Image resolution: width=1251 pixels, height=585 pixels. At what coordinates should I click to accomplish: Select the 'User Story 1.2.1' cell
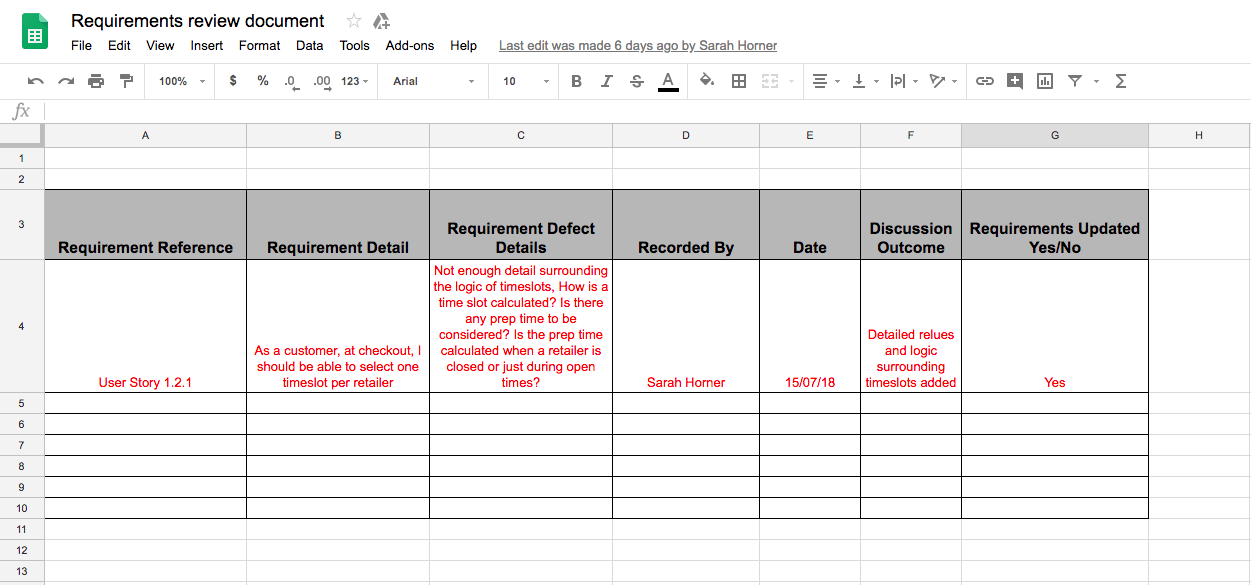coord(146,326)
